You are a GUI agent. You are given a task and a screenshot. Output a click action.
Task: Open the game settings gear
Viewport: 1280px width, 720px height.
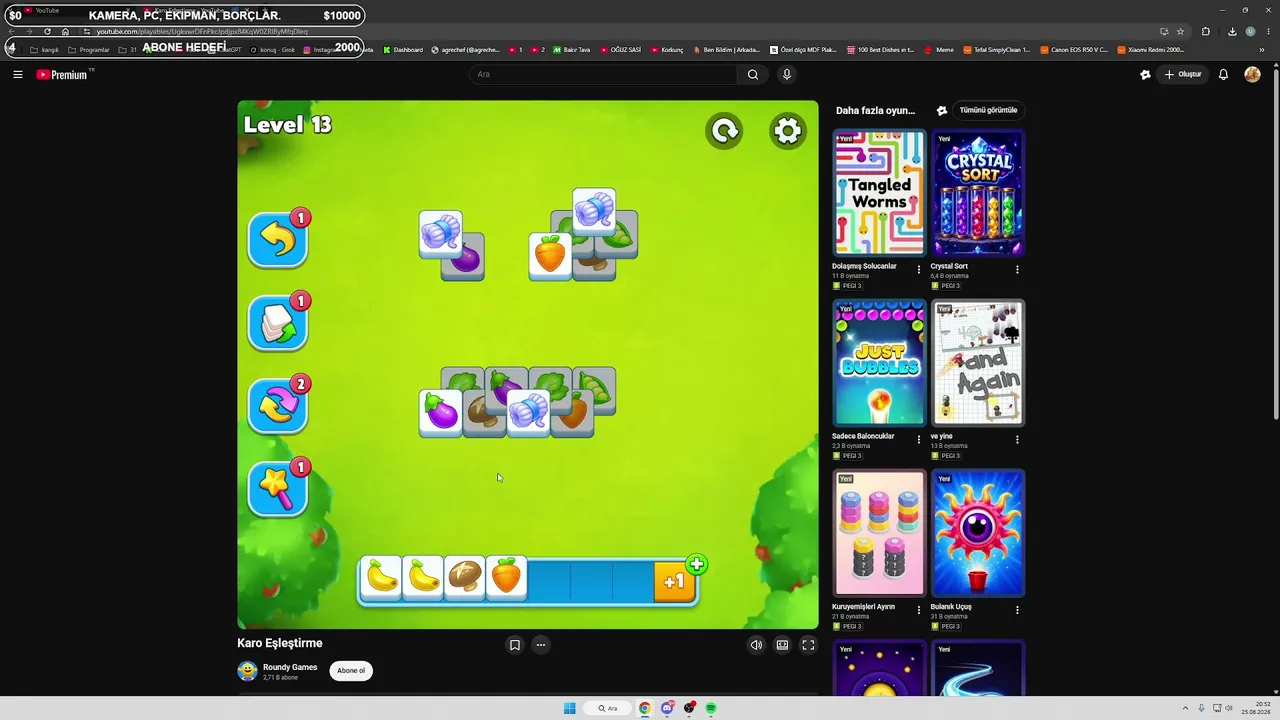coord(788,131)
